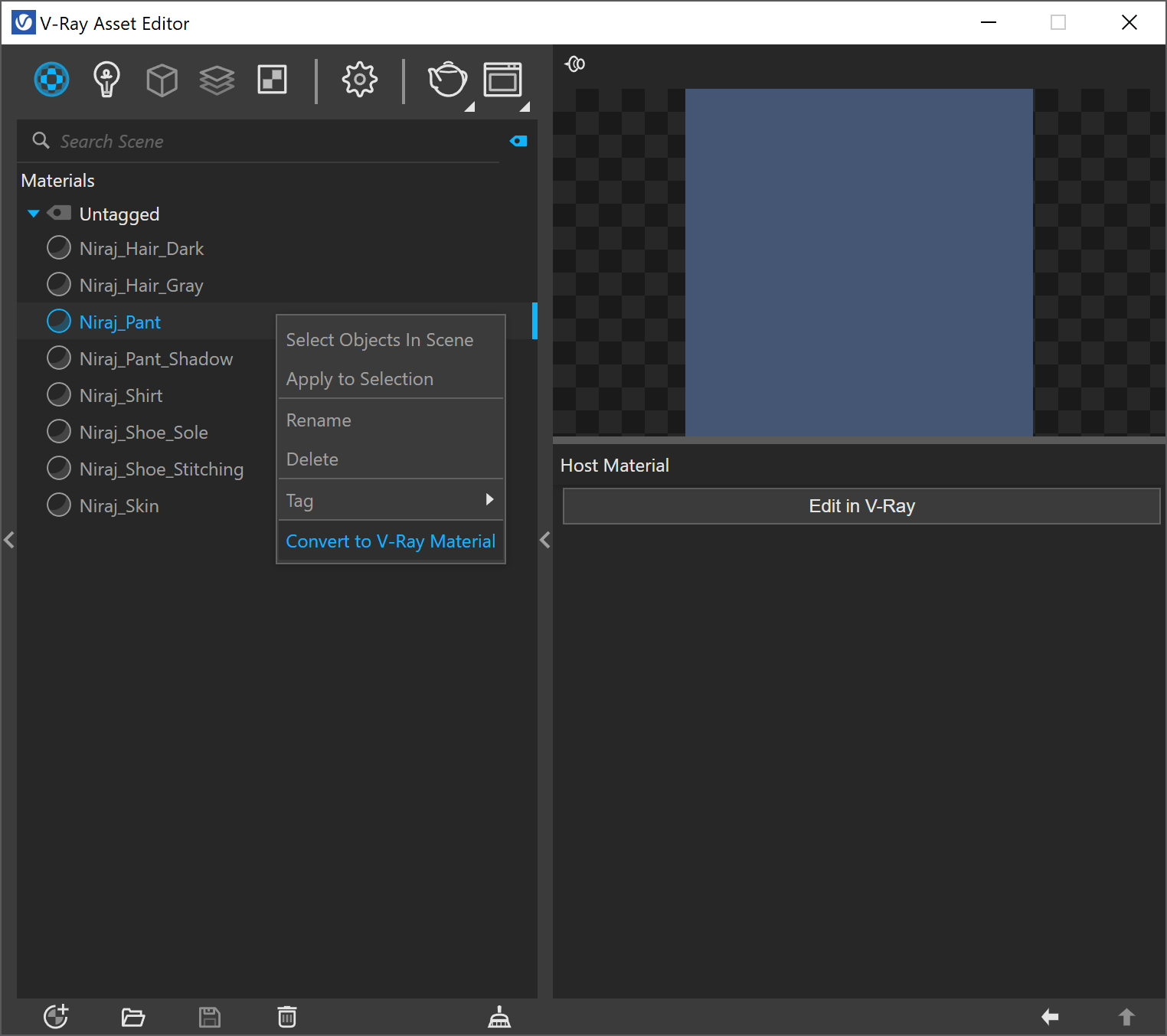Open frame buffer dropdown arrow
This screenshot has height=1036, width=1167.
[525, 107]
